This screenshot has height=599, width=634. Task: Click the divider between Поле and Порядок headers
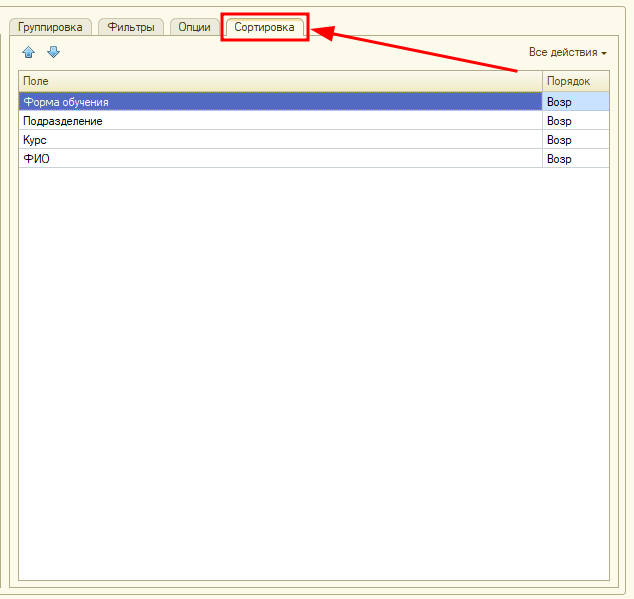542,80
